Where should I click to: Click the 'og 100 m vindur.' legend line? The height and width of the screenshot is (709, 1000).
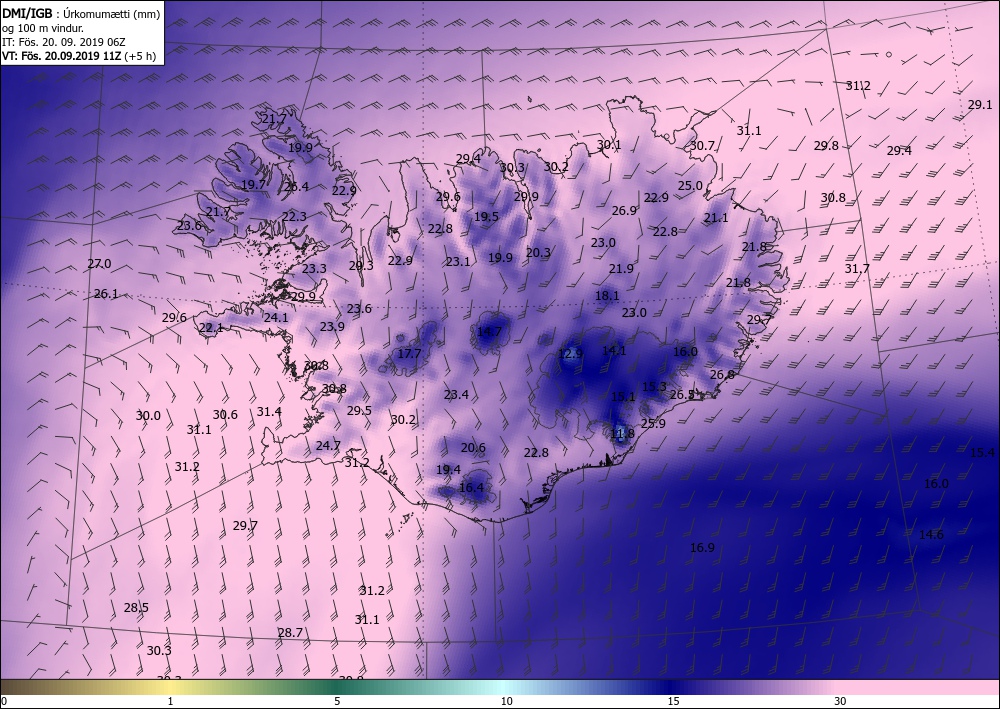(43, 28)
